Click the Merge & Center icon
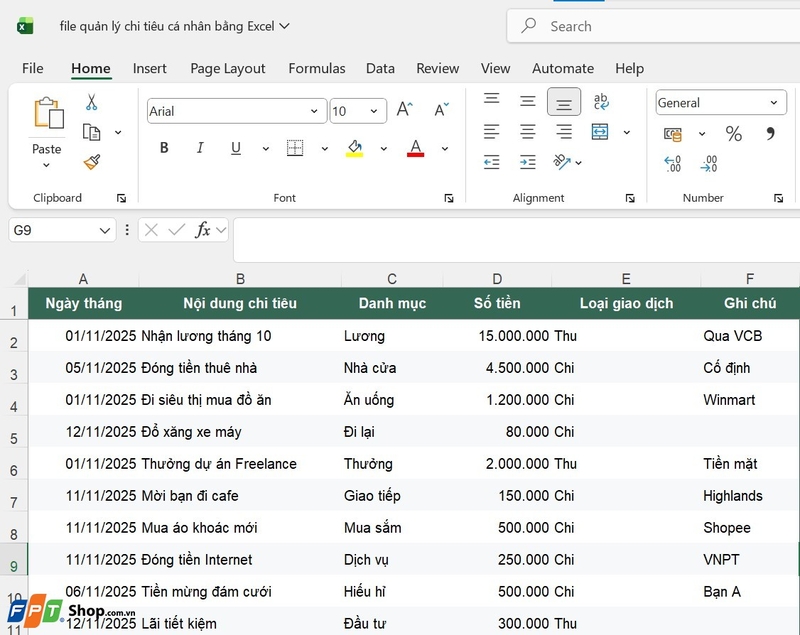The width and height of the screenshot is (800, 635). (x=600, y=132)
